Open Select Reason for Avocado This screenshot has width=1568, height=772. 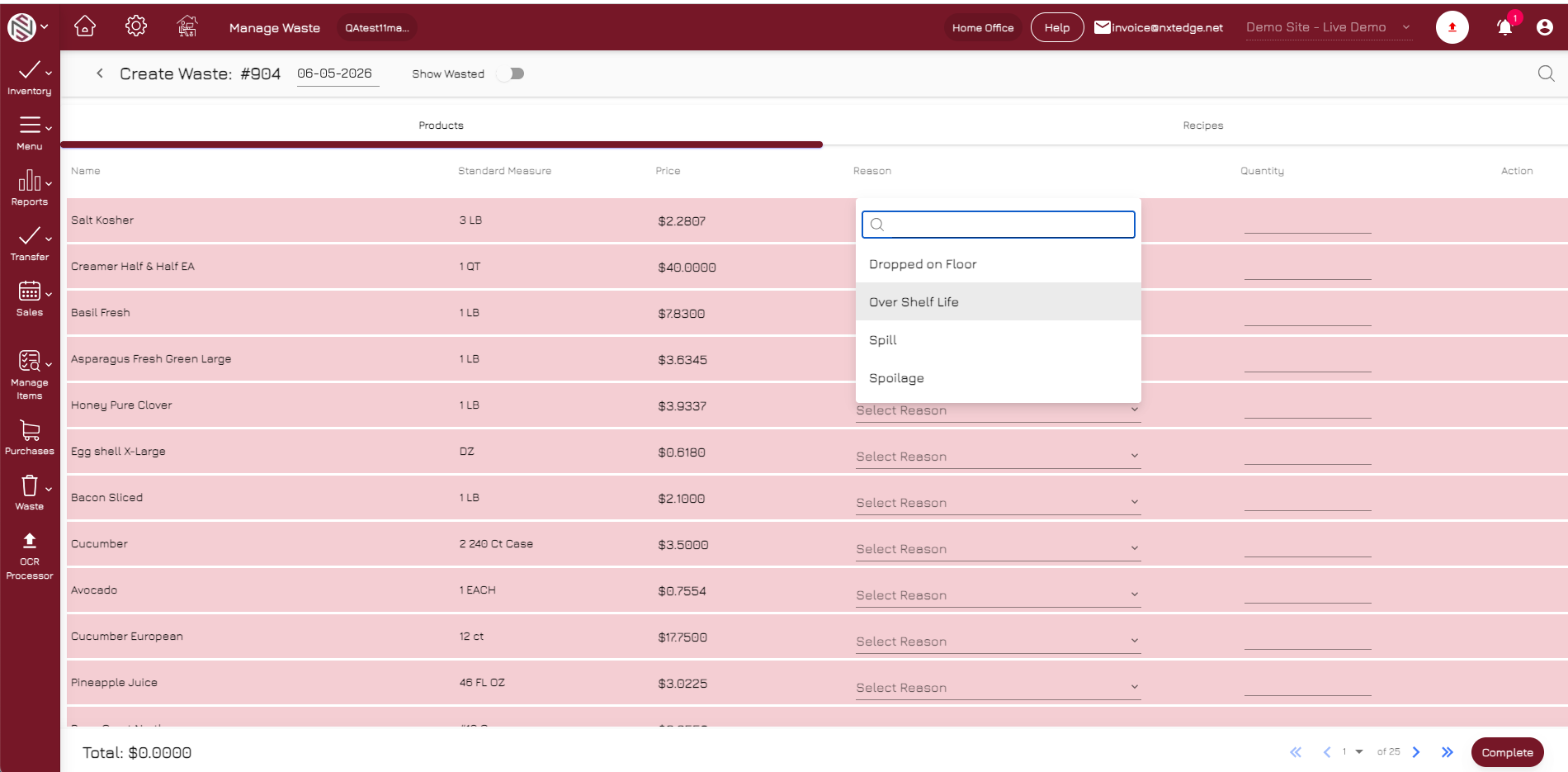click(998, 594)
